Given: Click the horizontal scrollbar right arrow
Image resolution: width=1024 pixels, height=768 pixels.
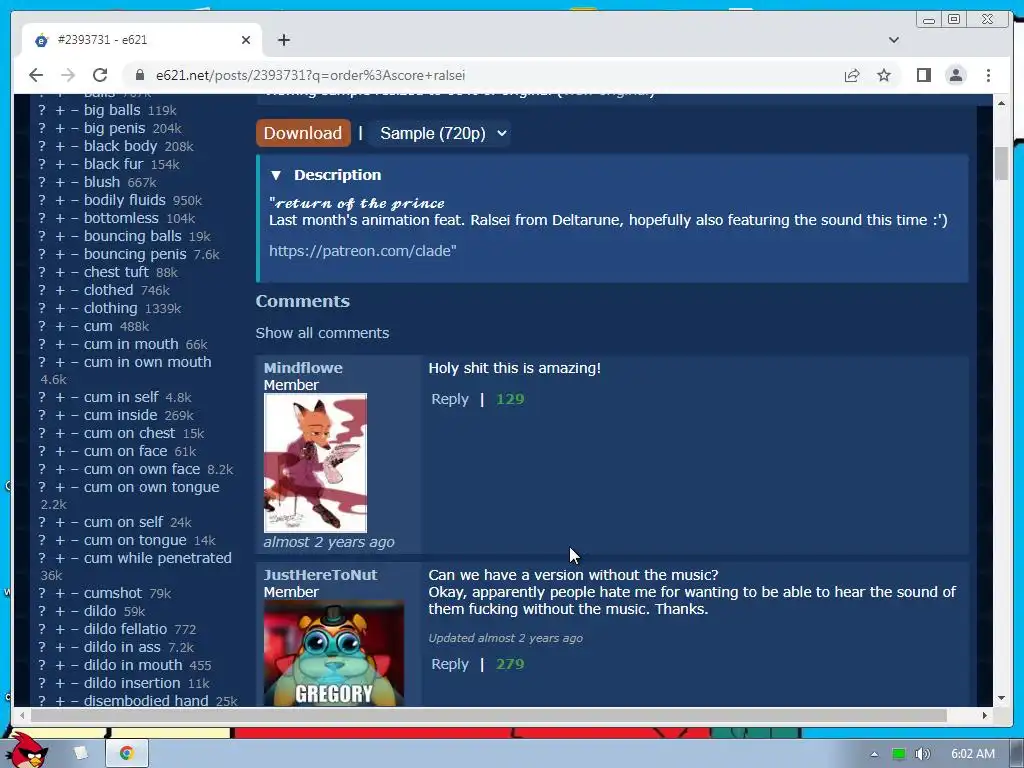Looking at the screenshot, I should pyautogui.click(x=985, y=715).
